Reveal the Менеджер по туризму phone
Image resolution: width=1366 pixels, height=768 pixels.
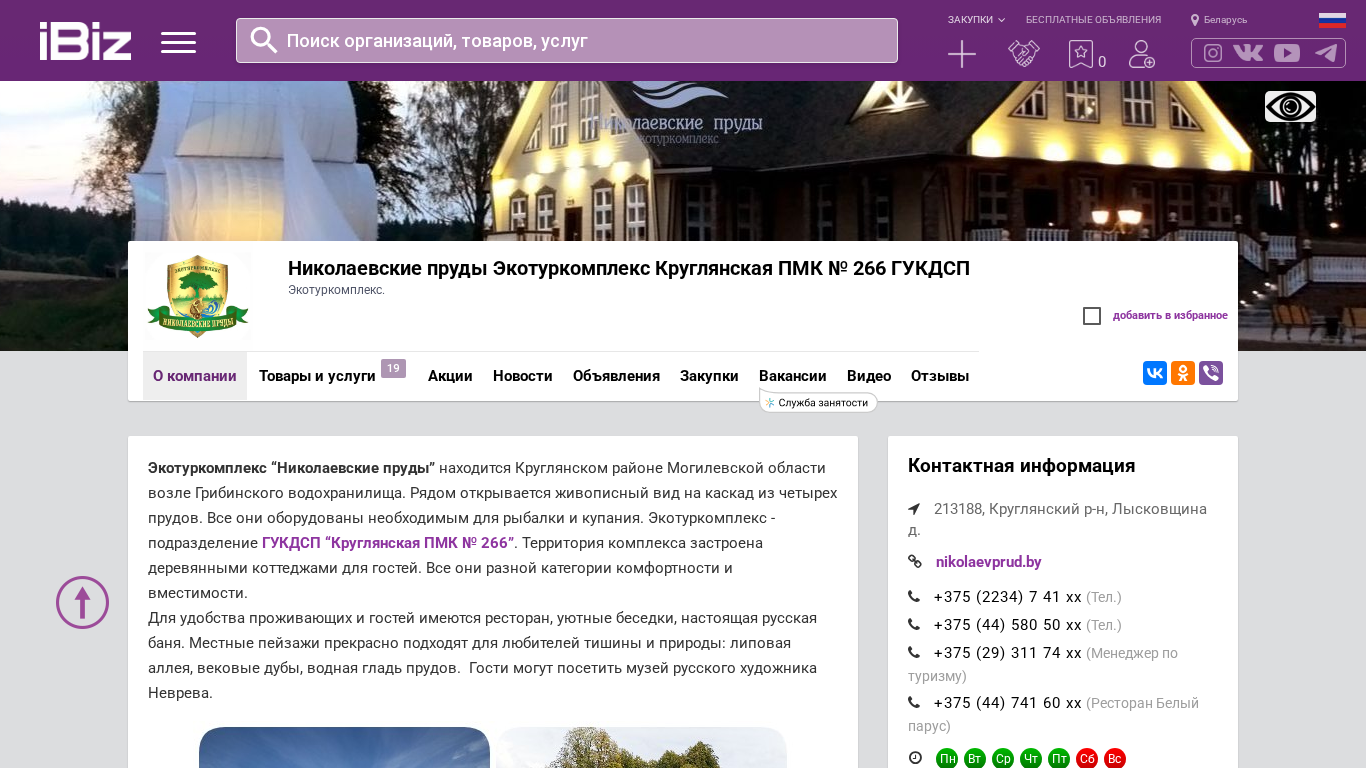[1008, 653]
